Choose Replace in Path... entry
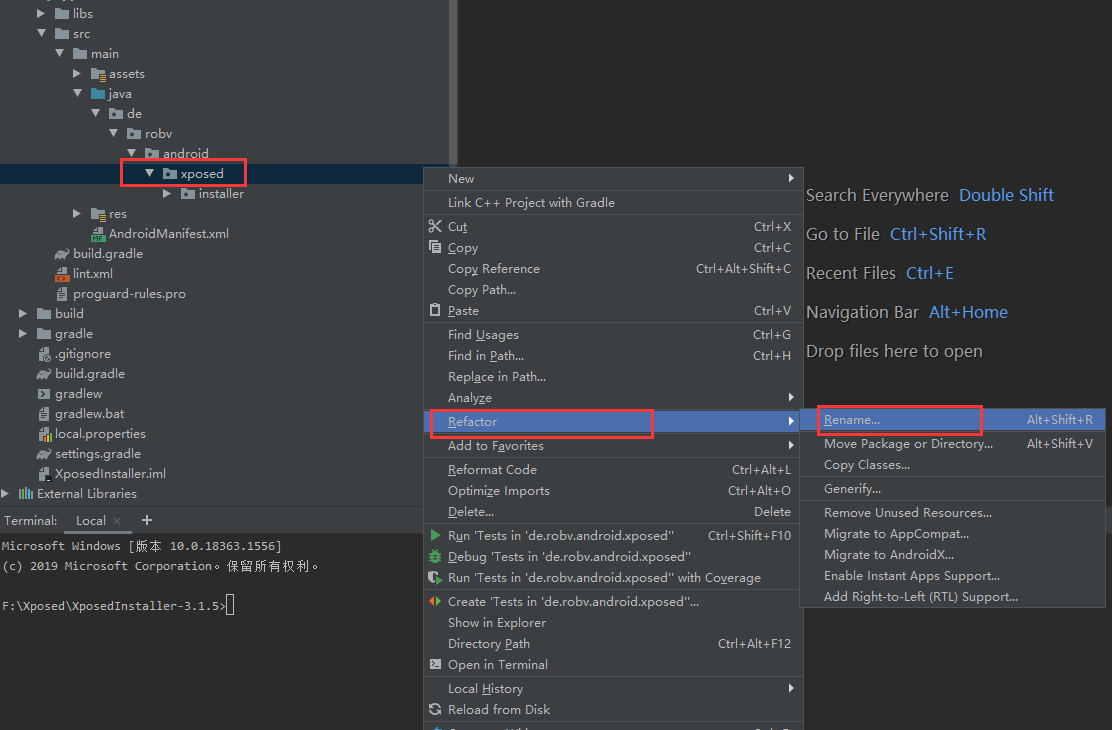Screen dimensions: 1112x730 point(613,377)
